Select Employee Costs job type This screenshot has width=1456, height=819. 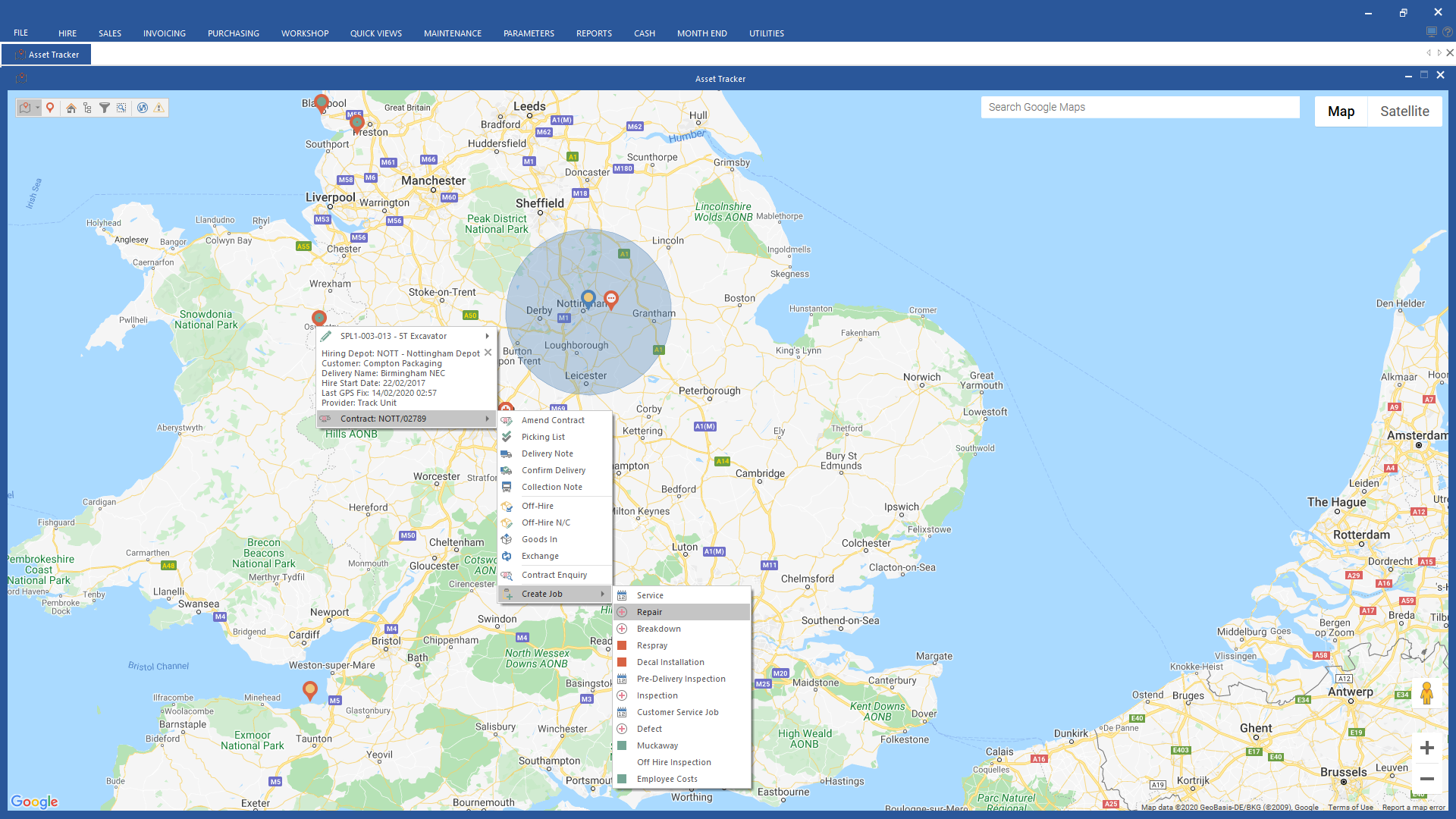tap(682, 779)
